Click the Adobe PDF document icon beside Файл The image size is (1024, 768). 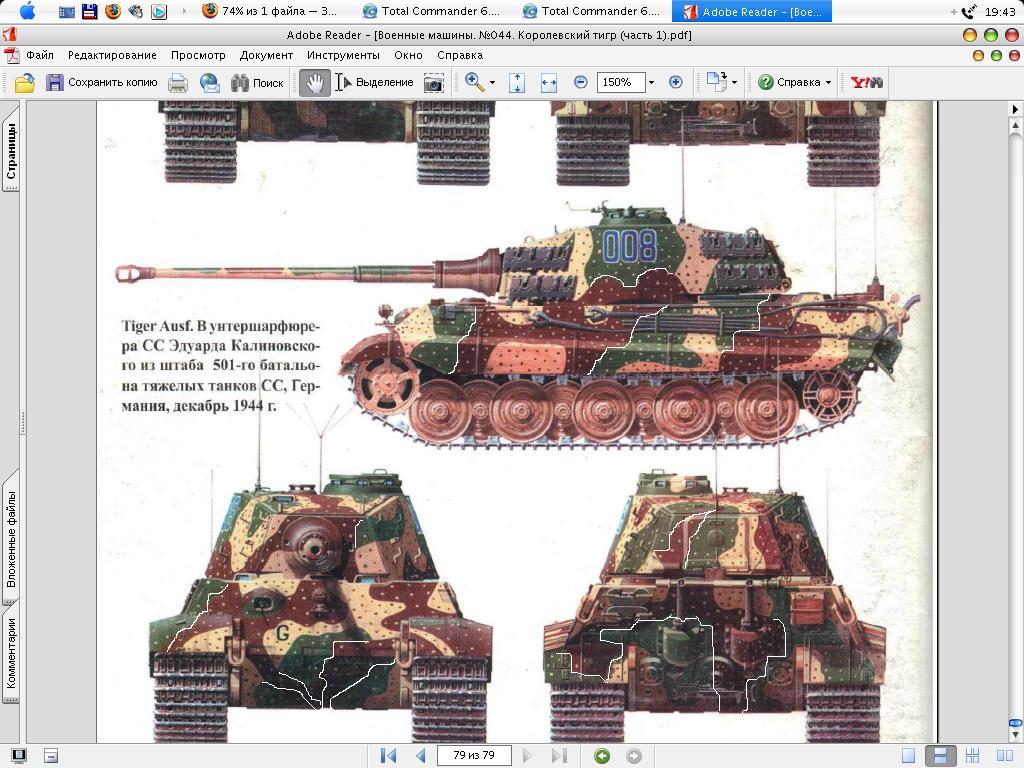11,56
